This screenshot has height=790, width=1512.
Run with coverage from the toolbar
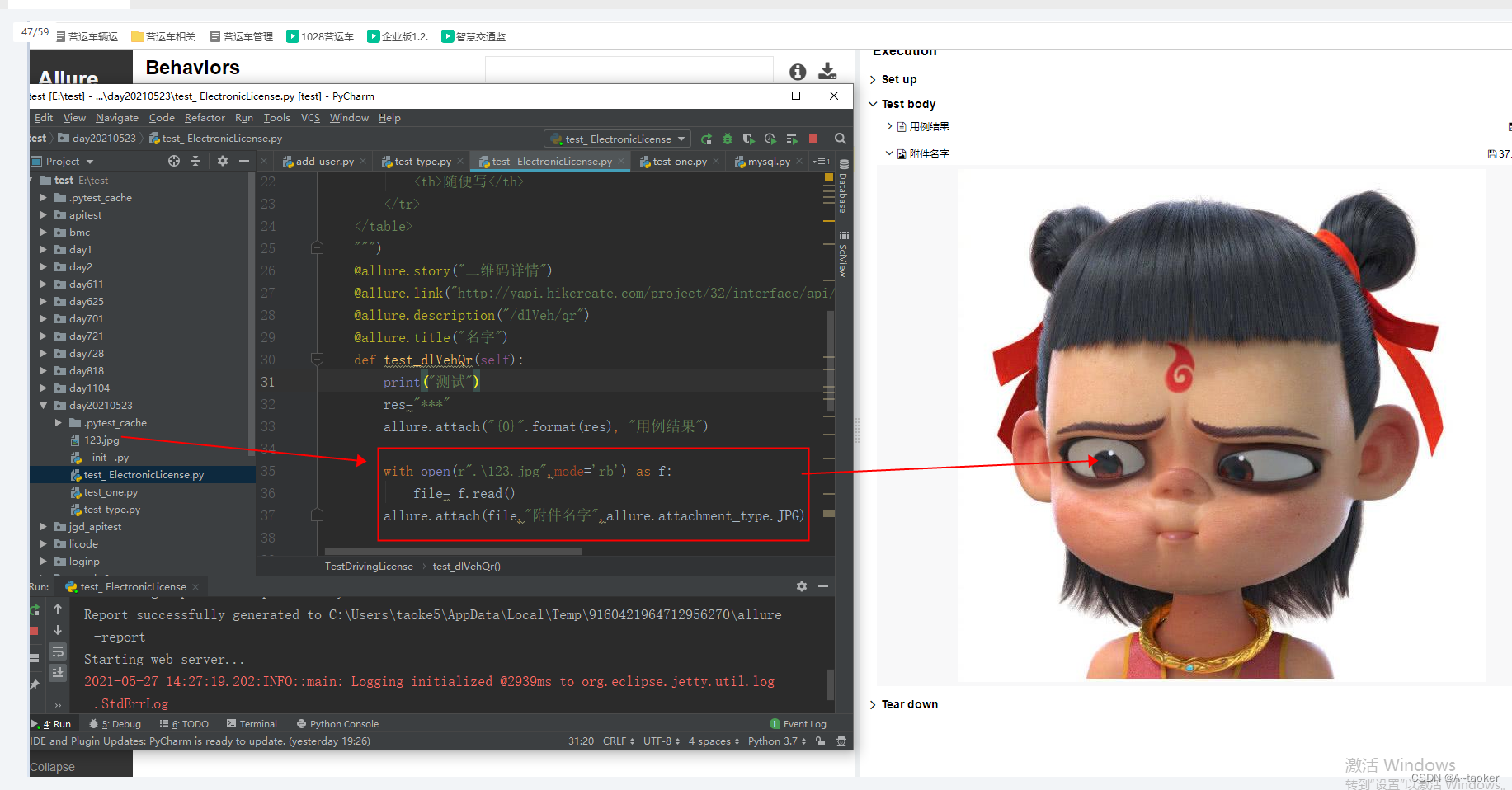pyautogui.click(x=749, y=139)
